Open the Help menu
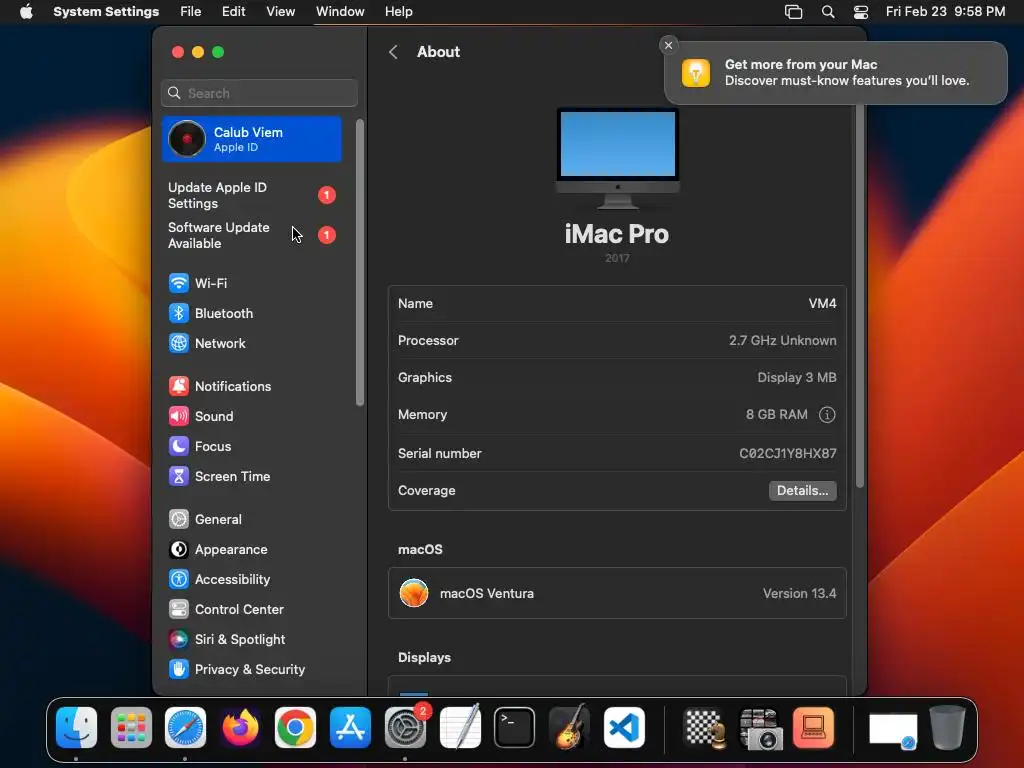The width and height of the screenshot is (1024, 768). 398,12
